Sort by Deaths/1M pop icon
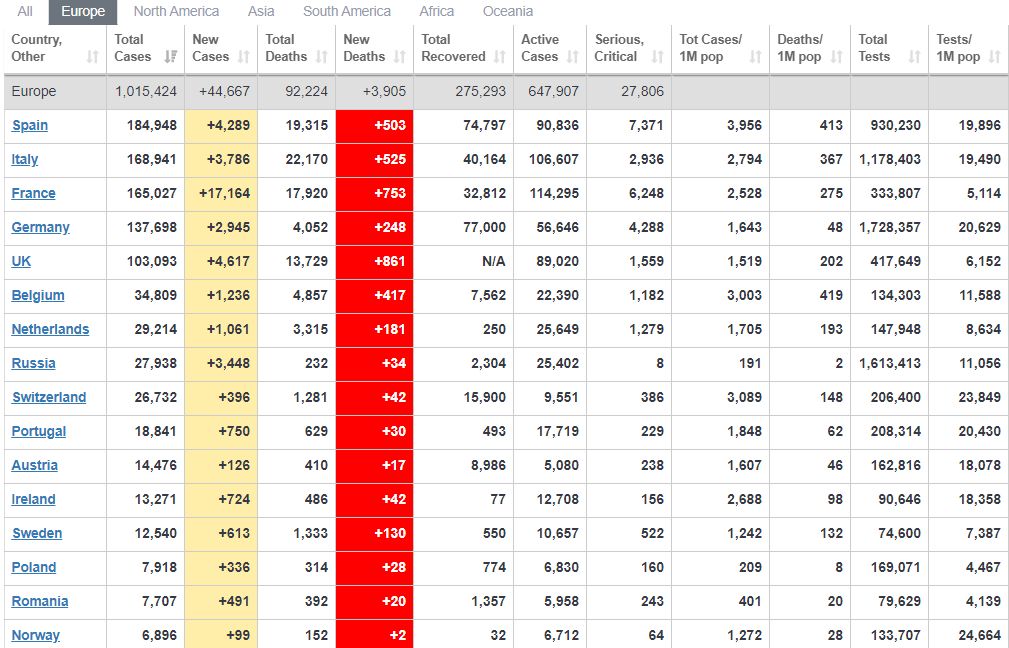1009x648 pixels. pos(837,57)
